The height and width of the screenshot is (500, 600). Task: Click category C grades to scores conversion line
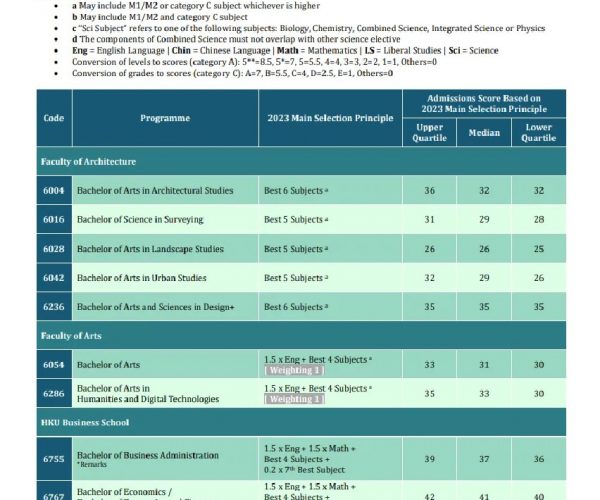(232, 73)
